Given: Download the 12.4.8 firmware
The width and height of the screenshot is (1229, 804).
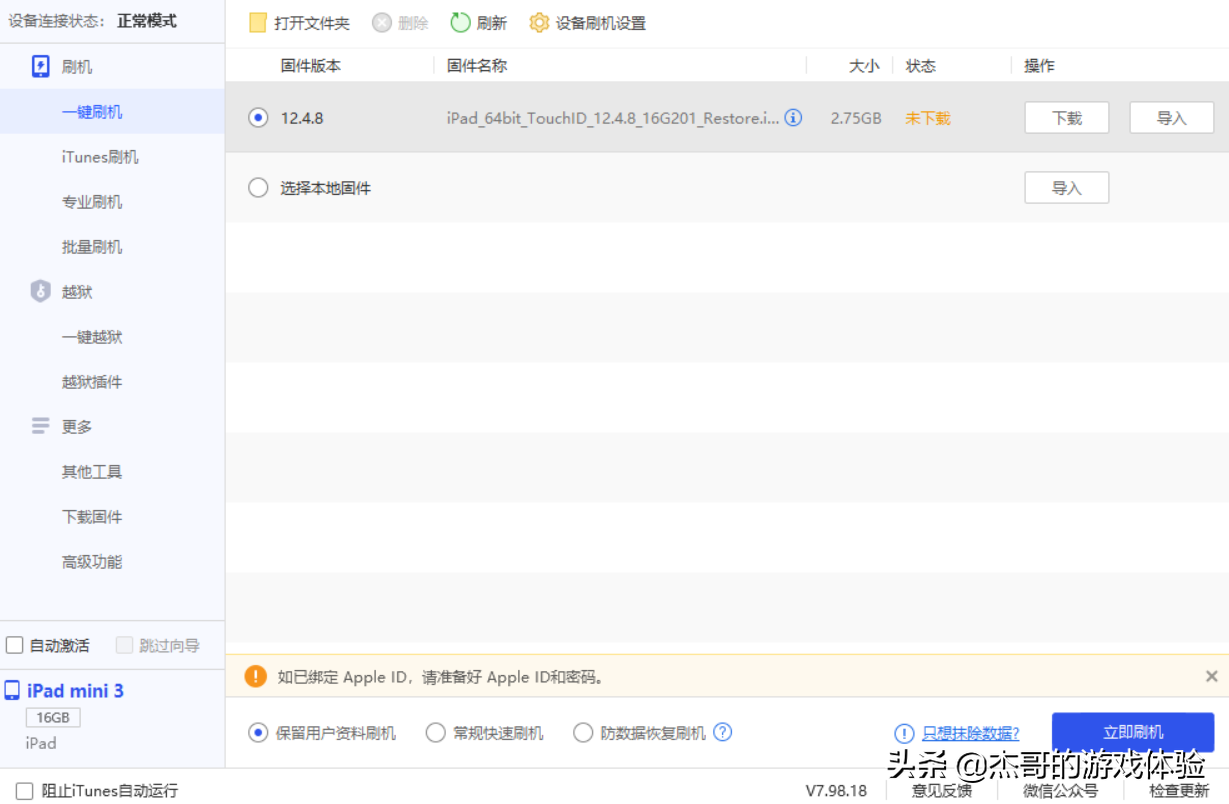Looking at the screenshot, I should coord(1066,117).
